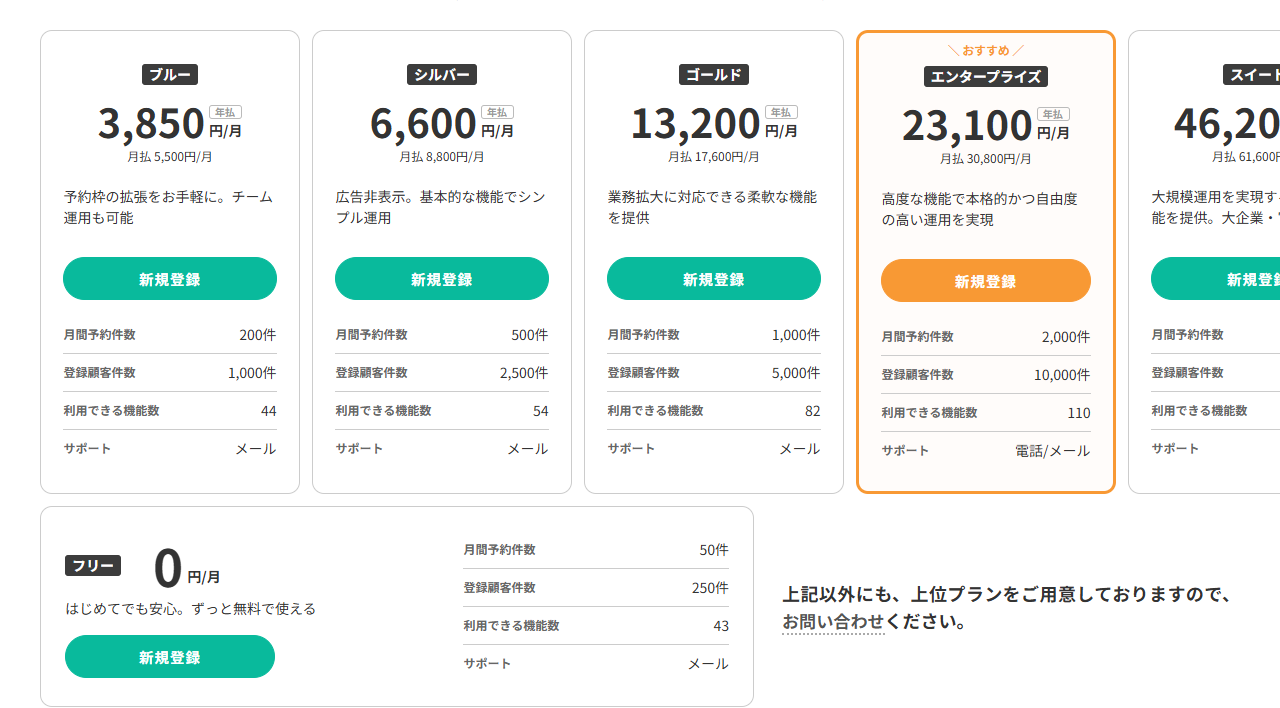Screen dimensions: 1280x708
Task: Click 新規登録 button in ゴールド plan
Action: (714, 279)
